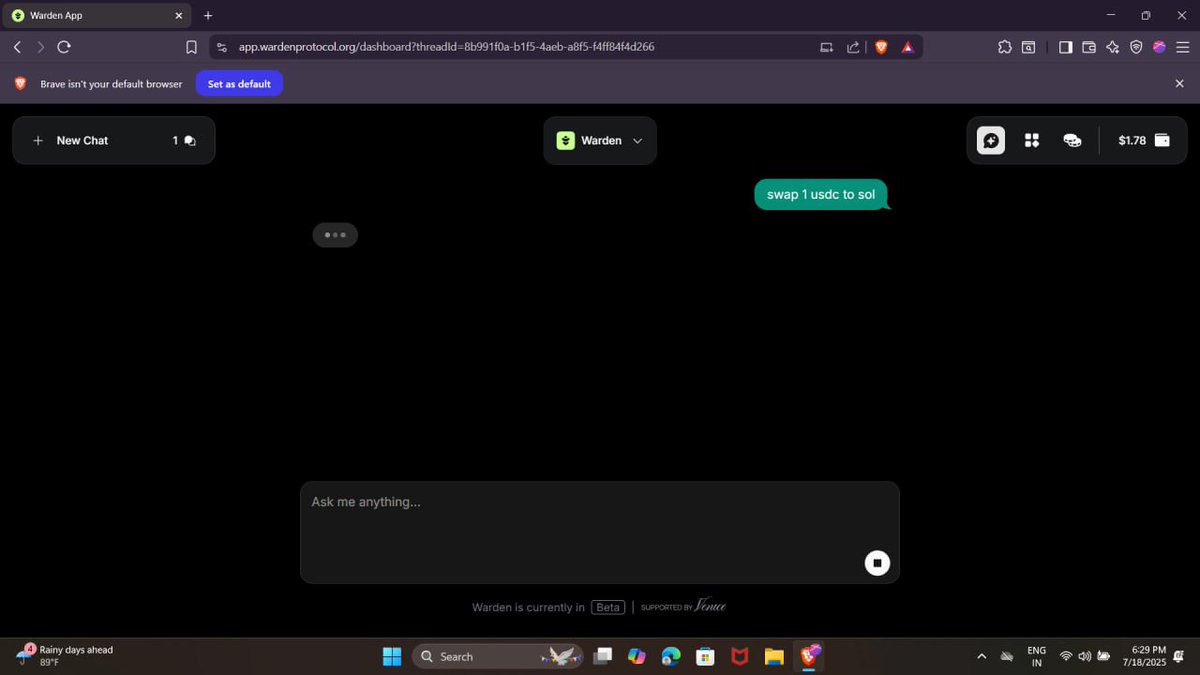Open the tab search icon beside extensions
This screenshot has height=675, width=1200.
coord(1028,47)
